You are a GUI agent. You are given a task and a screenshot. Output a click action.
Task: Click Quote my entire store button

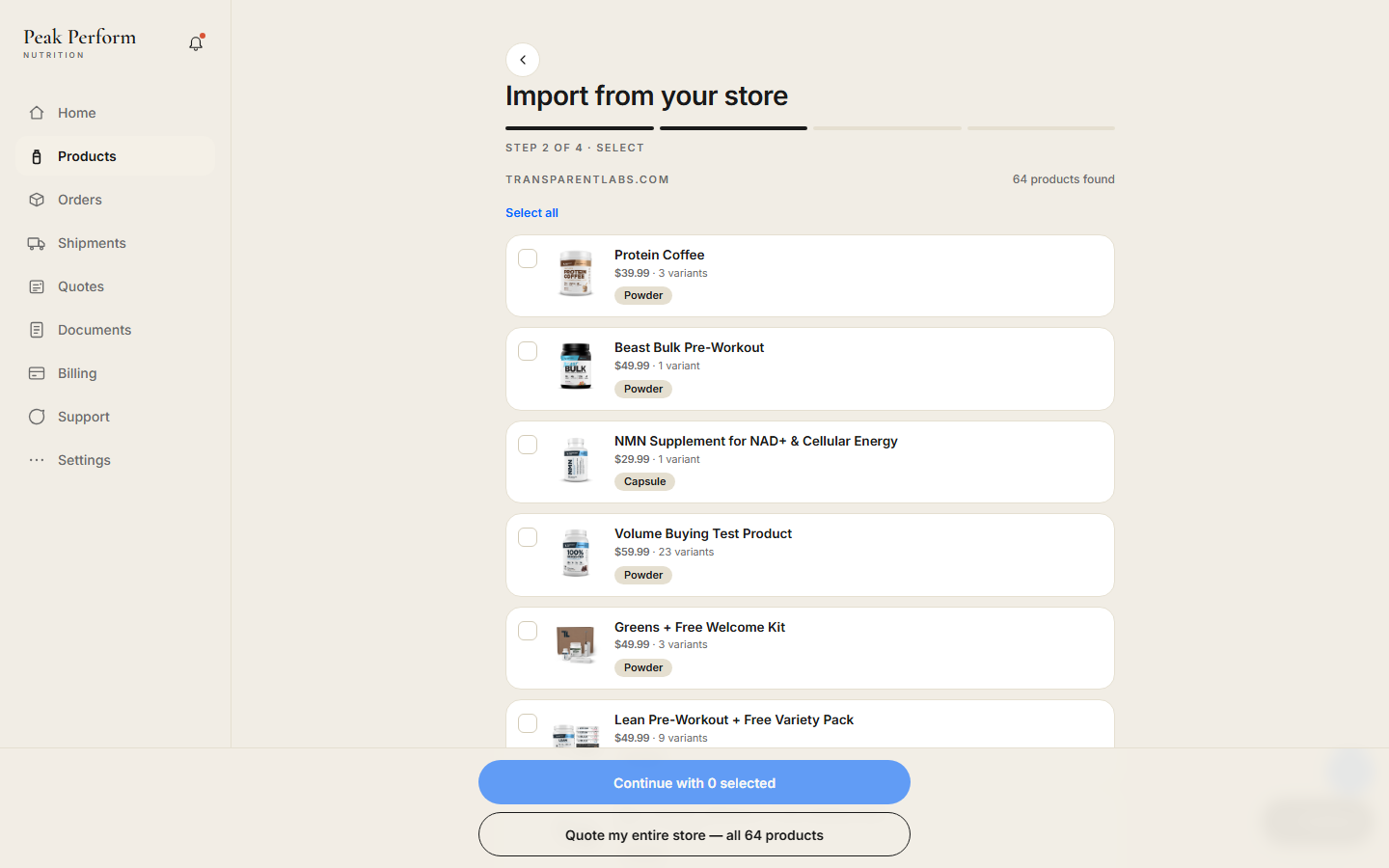[x=694, y=834]
